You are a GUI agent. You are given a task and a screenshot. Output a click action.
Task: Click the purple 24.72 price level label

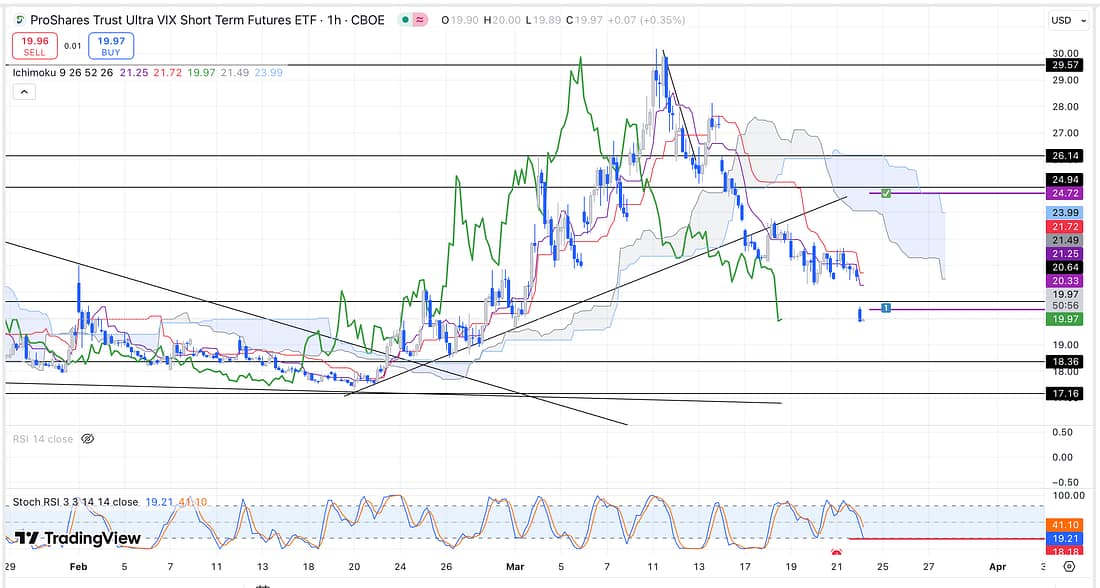1061,192
